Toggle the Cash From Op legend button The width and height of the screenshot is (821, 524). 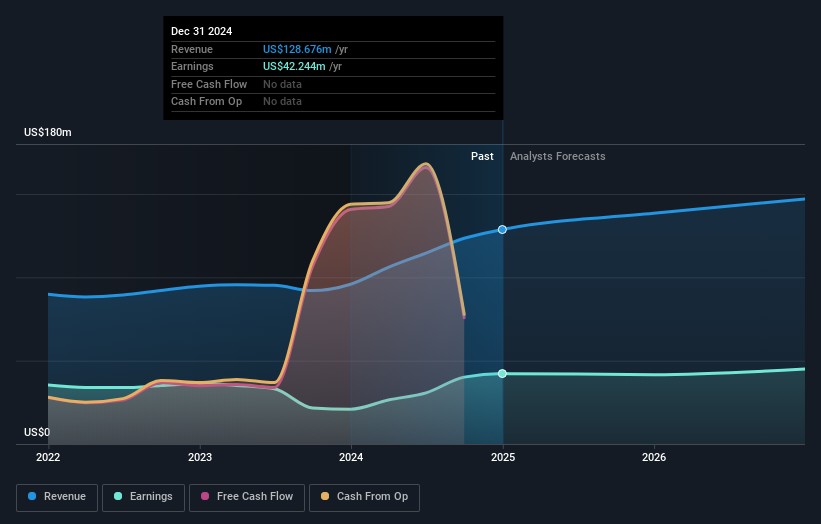[x=364, y=497]
